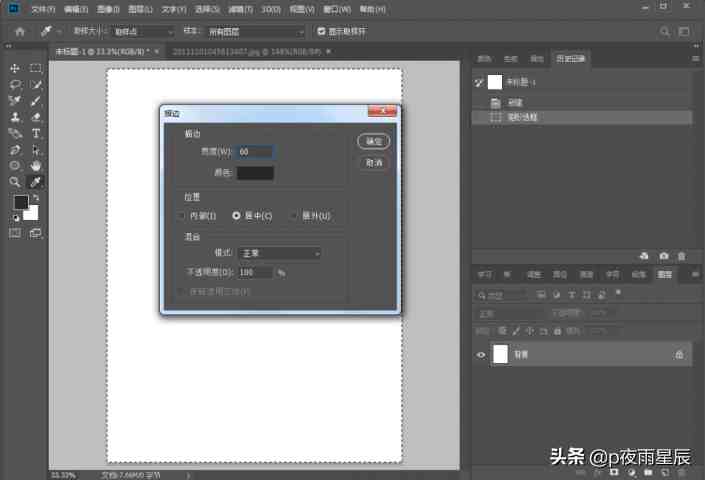Viewport: 705px width, 480px height.
Task: Select the Clone Stamp tool
Action: tap(14, 117)
